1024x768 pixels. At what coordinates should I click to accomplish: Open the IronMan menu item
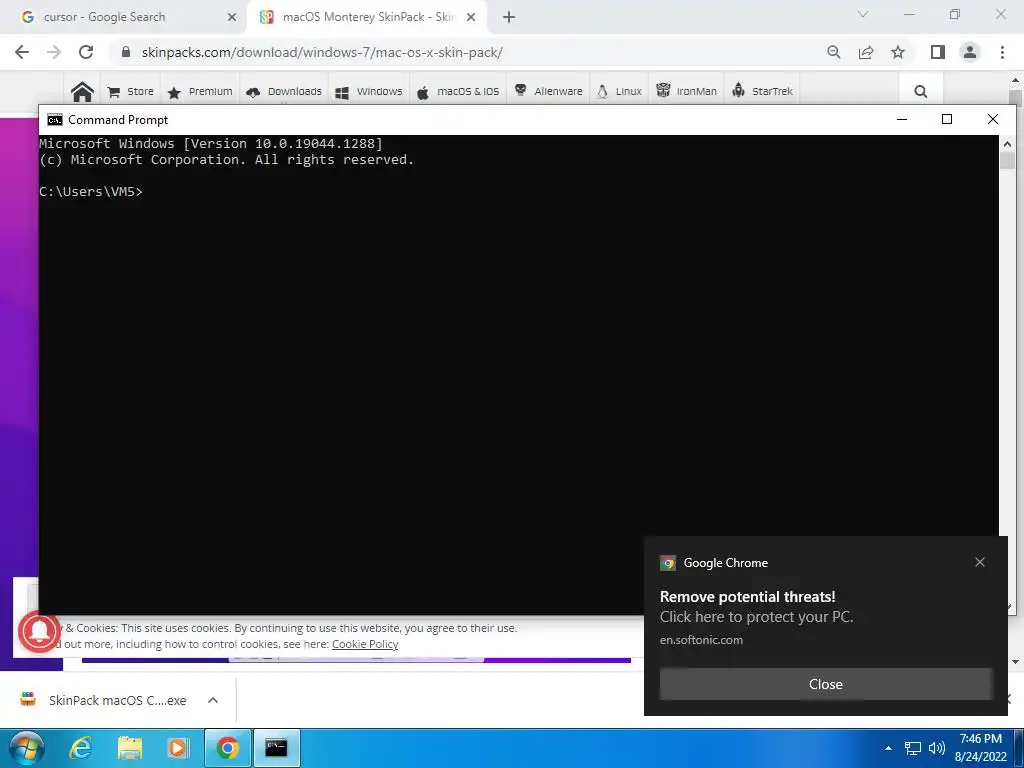686,91
